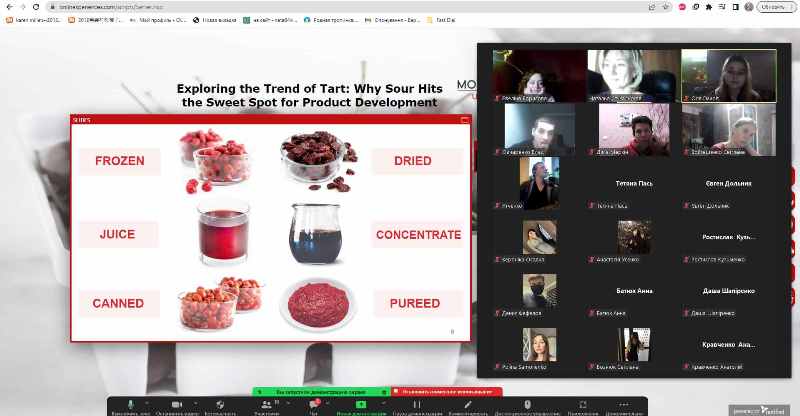
Task: Select the Тетяна Пась participant tile
Action: coord(634,183)
